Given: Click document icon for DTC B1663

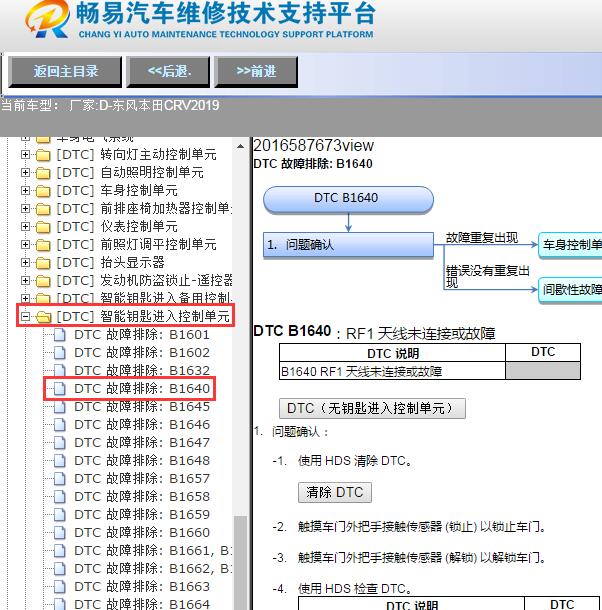Looking at the screenshot, I should (x=60, y=586).
